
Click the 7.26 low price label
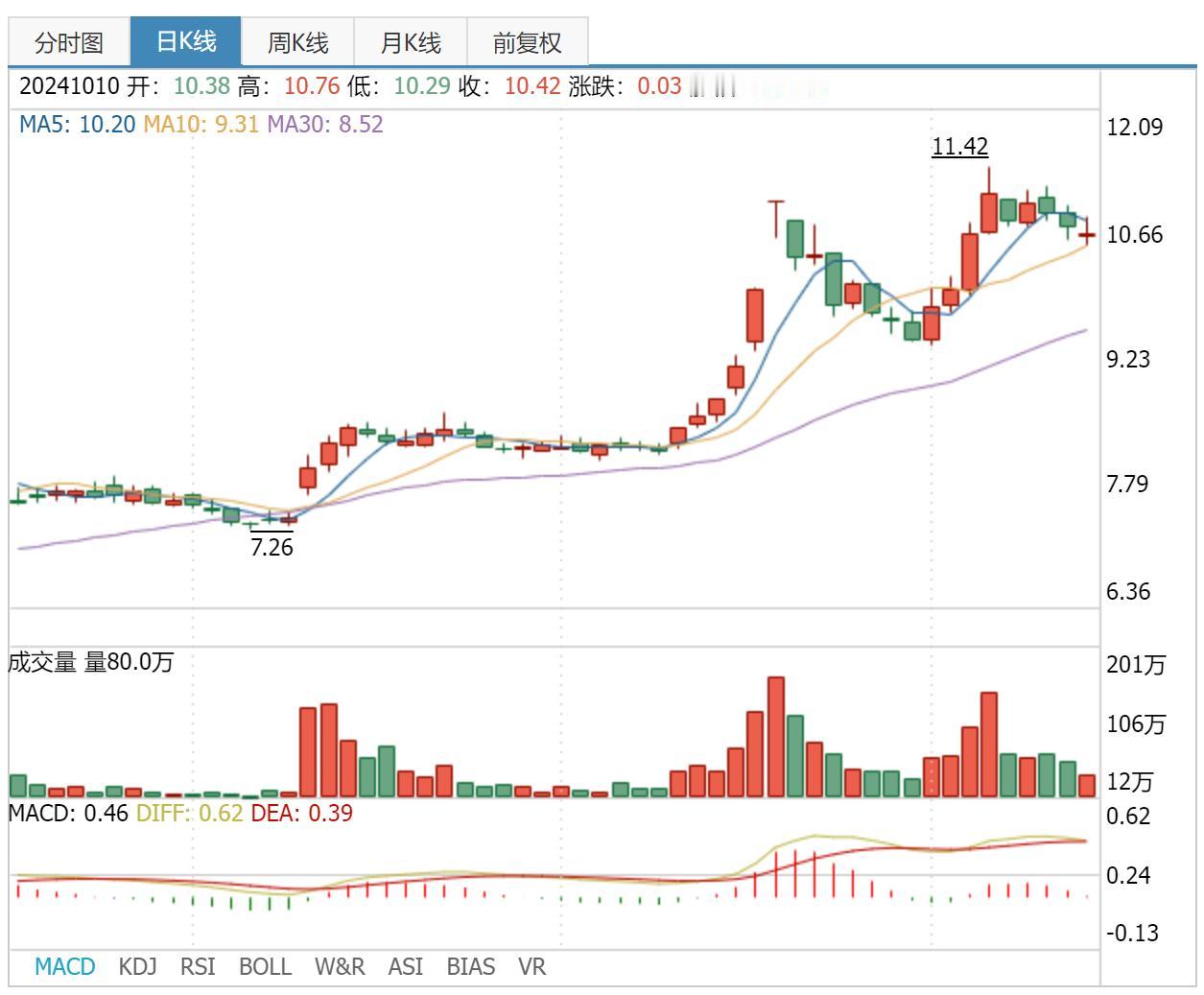click(271, 547)
